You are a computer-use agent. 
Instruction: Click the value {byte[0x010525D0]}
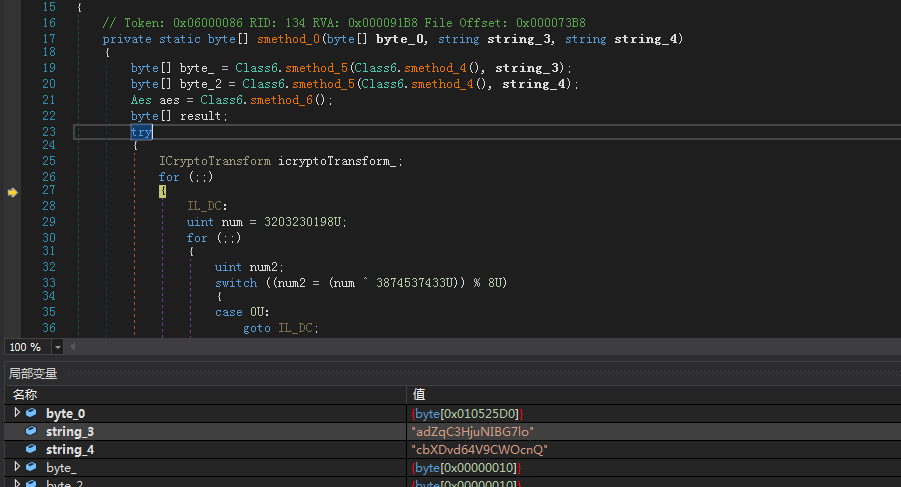tap(467, 413)
